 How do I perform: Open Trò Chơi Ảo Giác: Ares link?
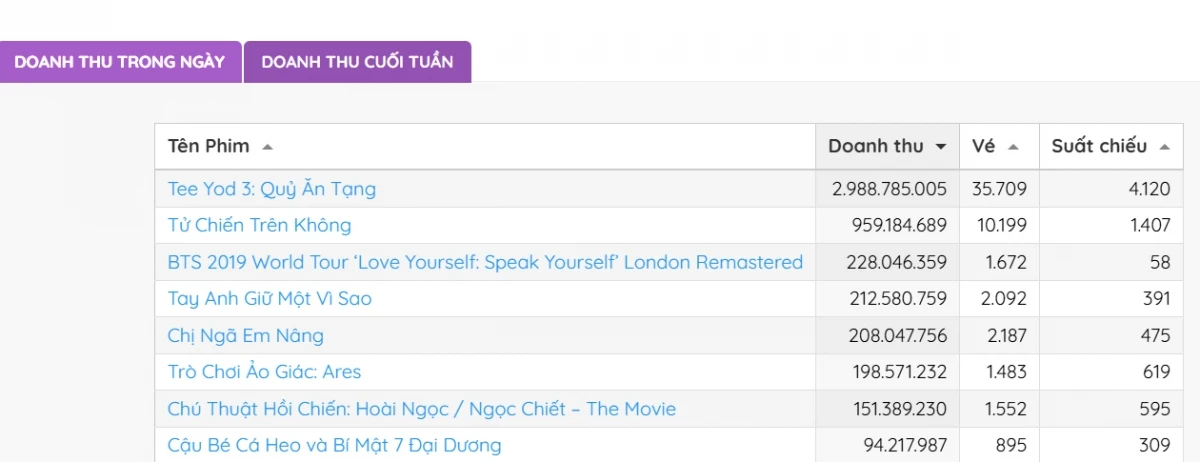pos(264,372)
